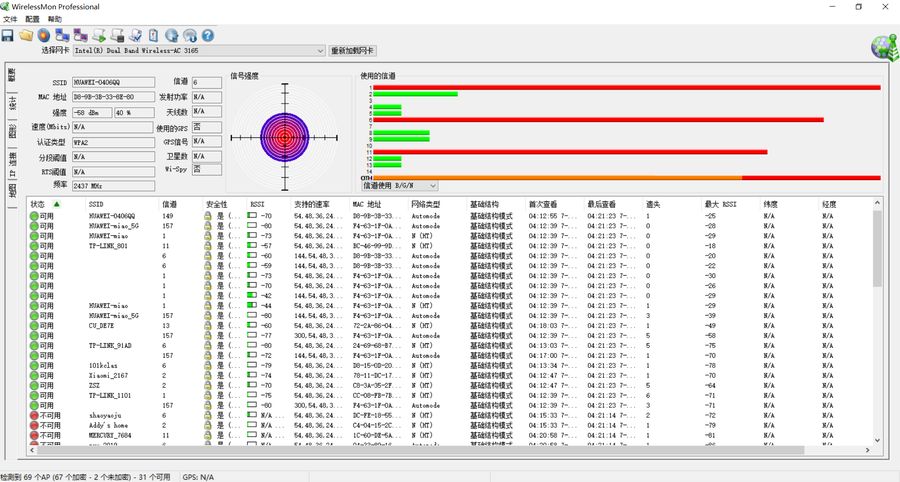Click the padlock icon in TP-LINK_91AD row
This screenshot has height=482, width=900.
[208, 345]
